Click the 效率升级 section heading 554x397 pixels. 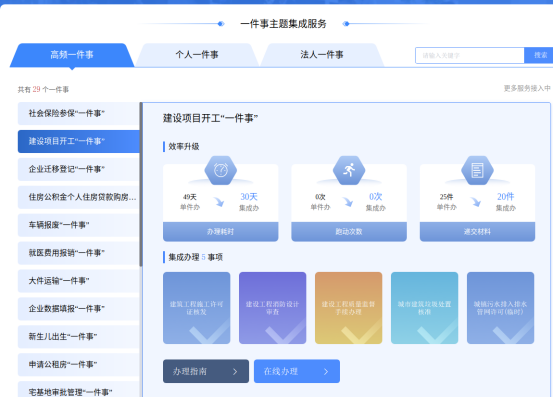tap(184, 147)
